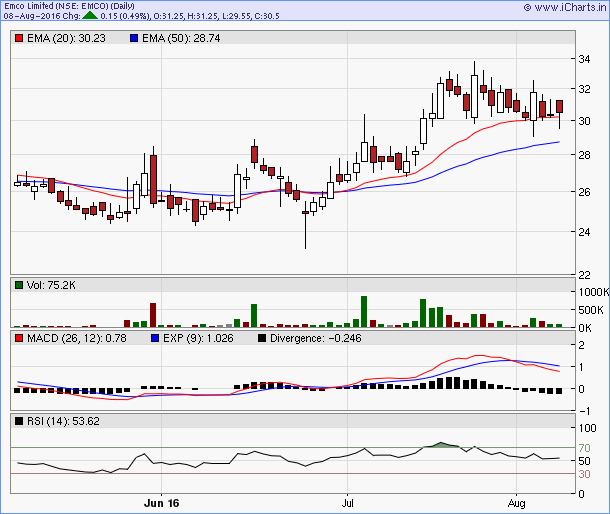Click the 'EMA (50): 28.74' legend text
This screenshot has width=610, height=514.
click(x=181, y=38)
